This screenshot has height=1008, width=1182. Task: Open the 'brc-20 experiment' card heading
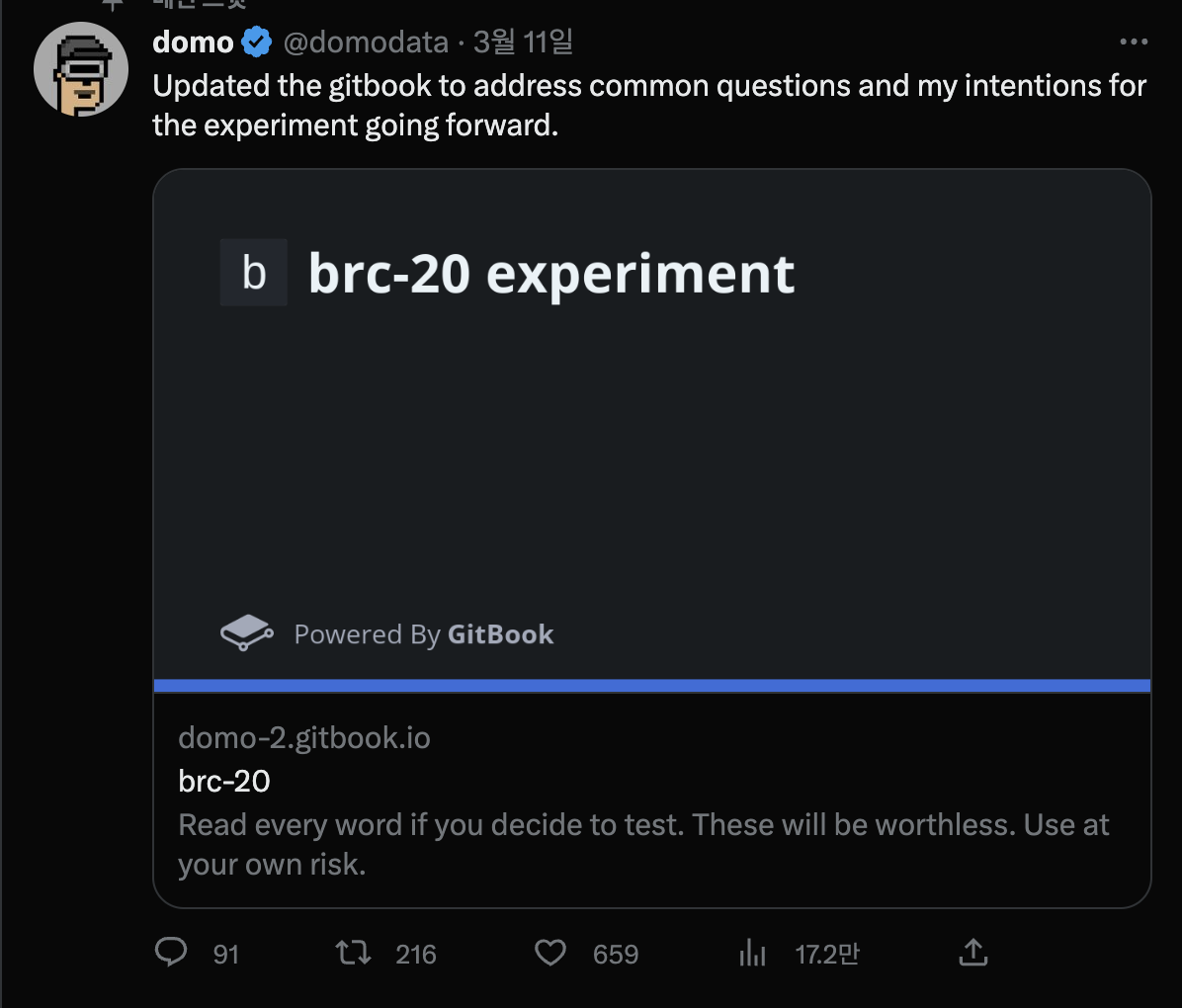(551, 274)
